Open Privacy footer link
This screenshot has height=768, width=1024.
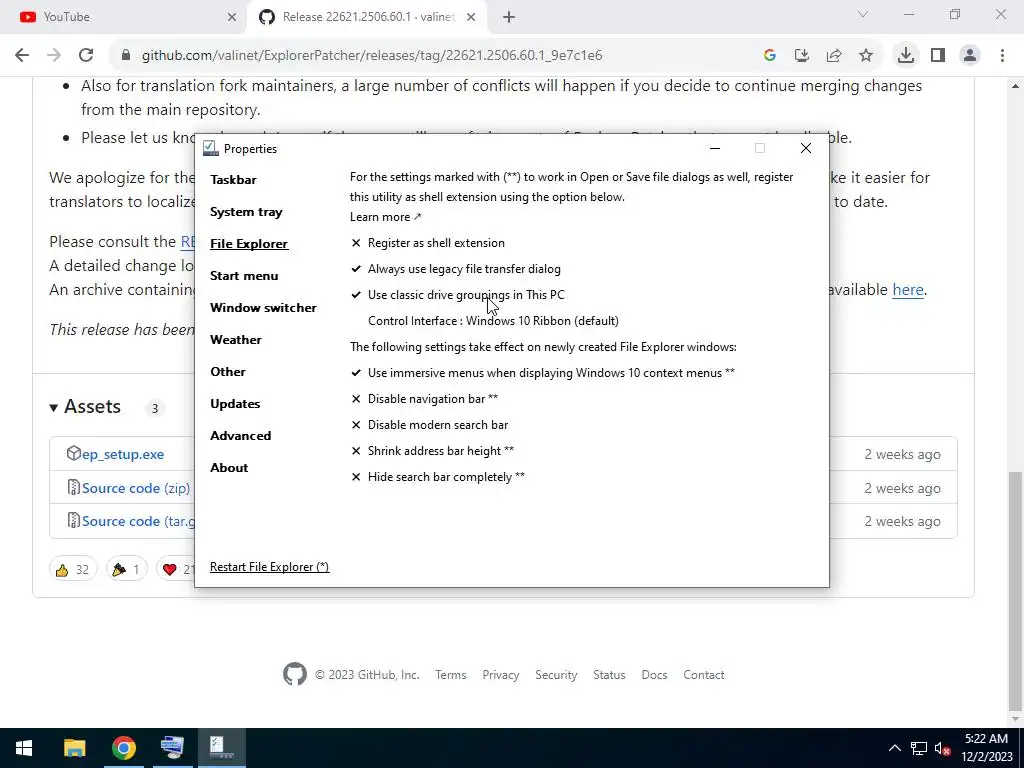501,675
